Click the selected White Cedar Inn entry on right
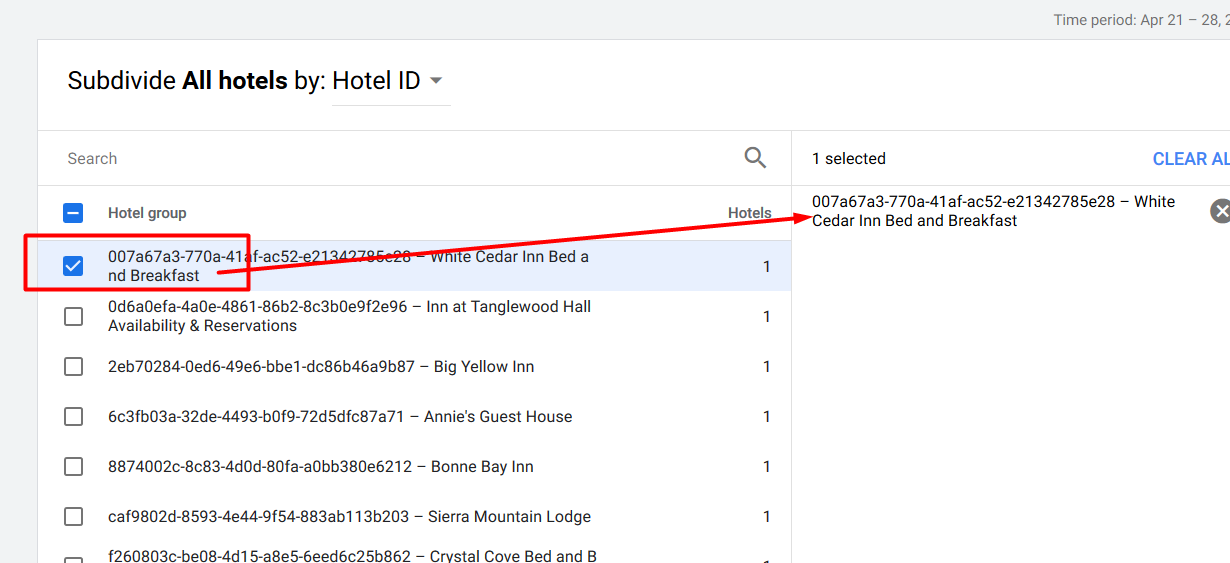Image resolution: width=1230 pixels, height=563 pixels. (993, 211)
